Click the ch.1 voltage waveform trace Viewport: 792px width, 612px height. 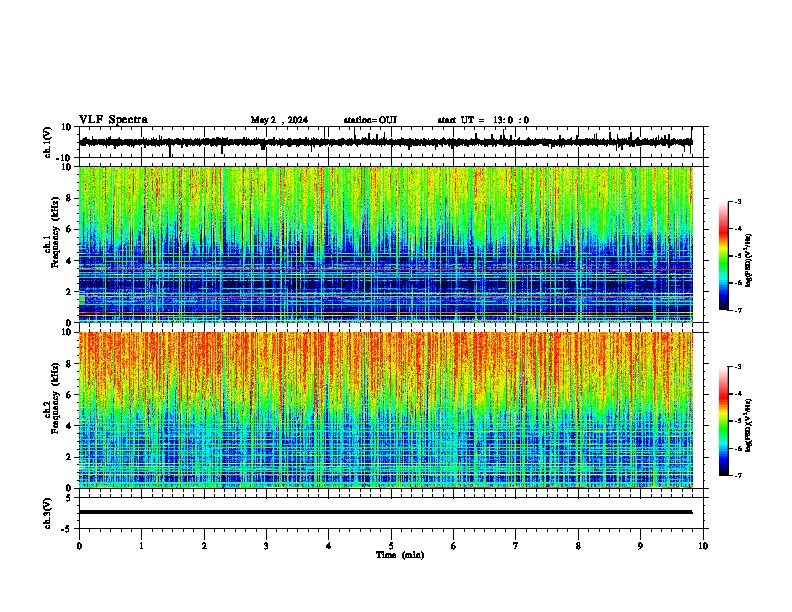click(x=385, y=142)
